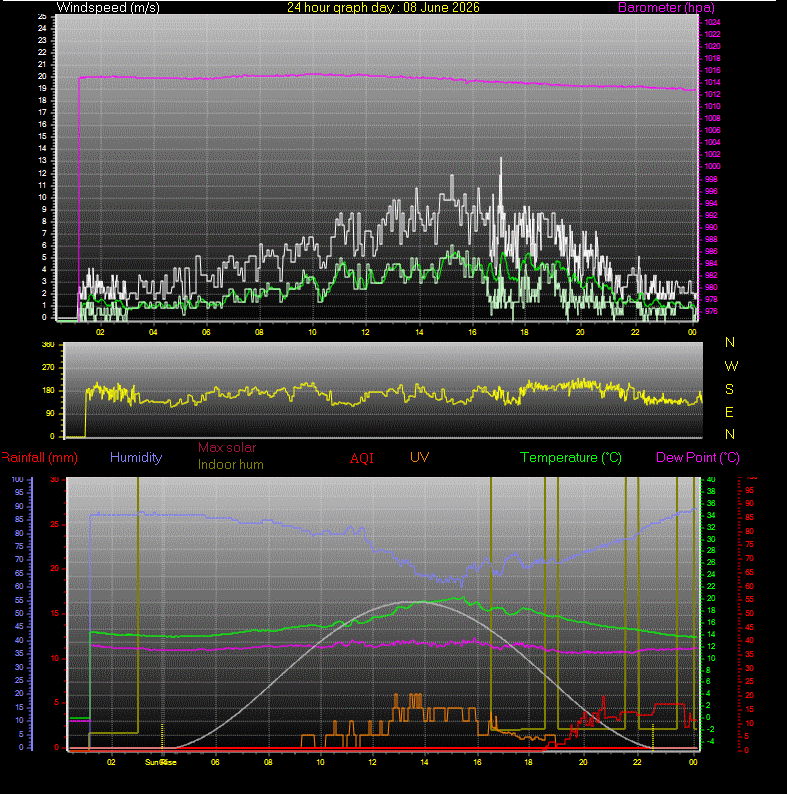Click barometer axis value "994"

(711, 203)
